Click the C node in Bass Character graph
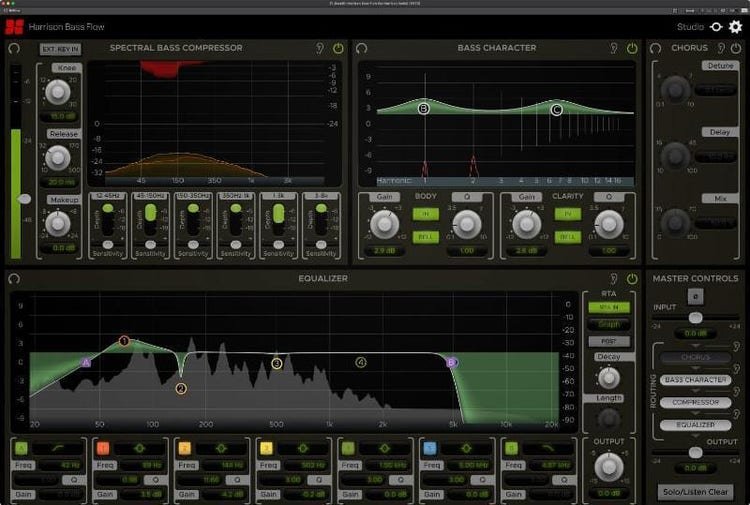 point(556,110)
